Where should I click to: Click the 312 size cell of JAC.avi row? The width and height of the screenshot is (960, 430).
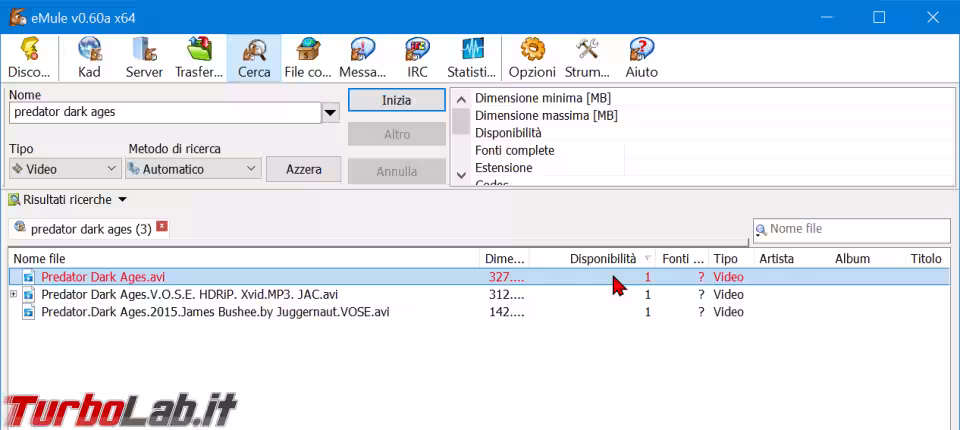tap(506, 295)
